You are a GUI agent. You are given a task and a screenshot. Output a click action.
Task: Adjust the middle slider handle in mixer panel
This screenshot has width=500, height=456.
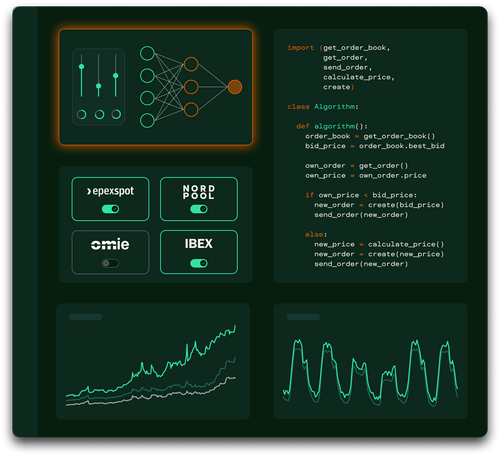(x=98, y=86)
